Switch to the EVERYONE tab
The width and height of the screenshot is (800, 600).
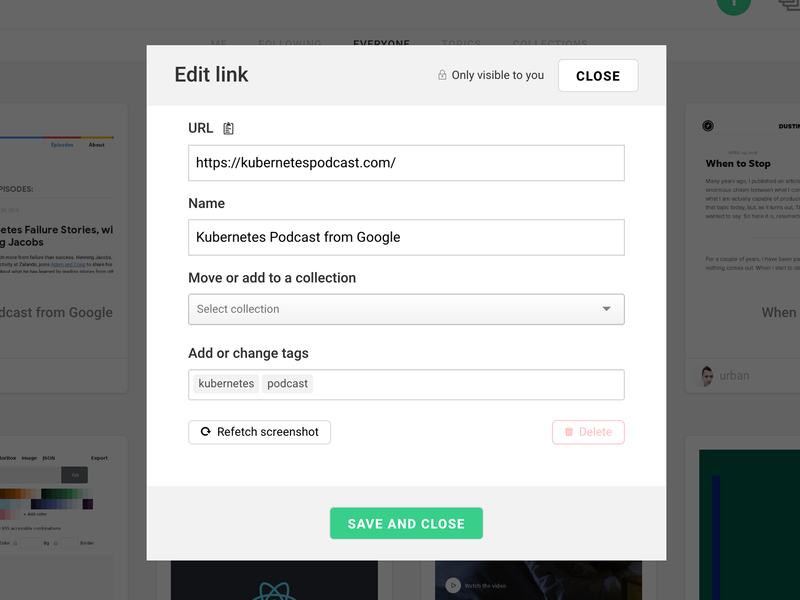pyautogui.click(x=381, y=44)
